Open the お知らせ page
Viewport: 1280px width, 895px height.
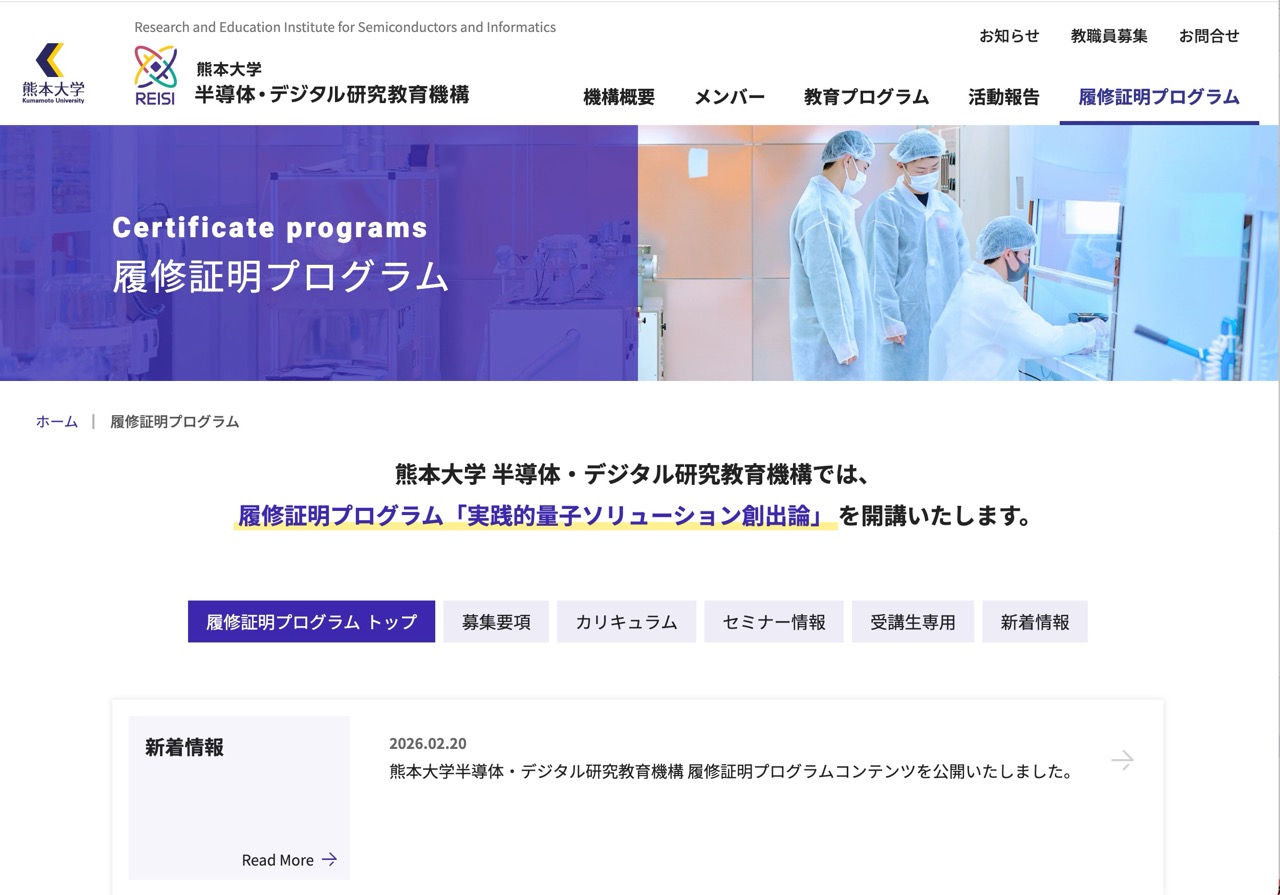[x=1009, y=36]
